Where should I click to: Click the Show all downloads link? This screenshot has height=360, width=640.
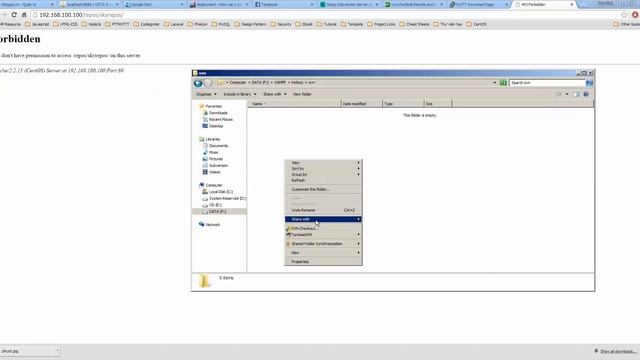(618, 351)
